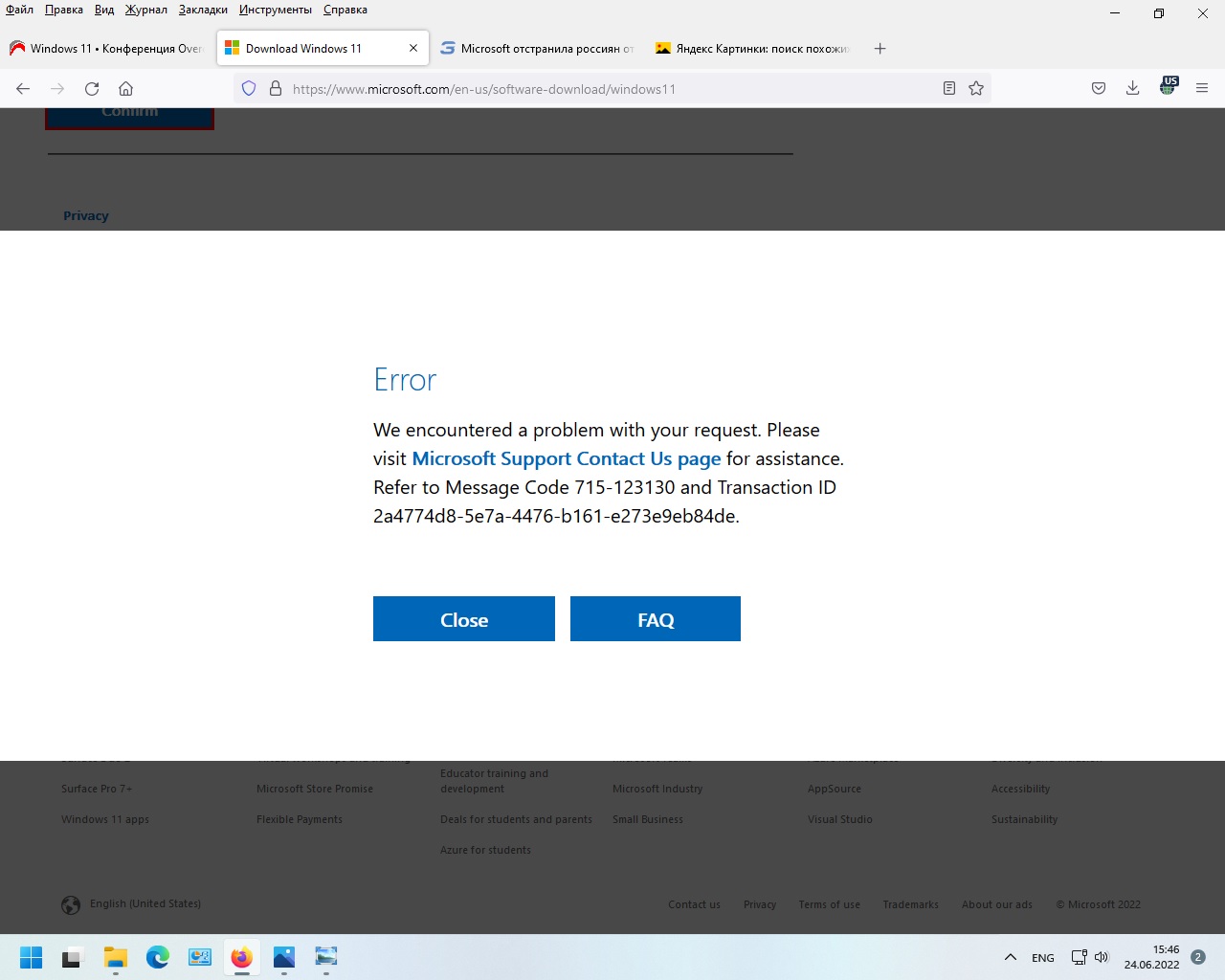Screen dimensions: 1225x980
Task: Click the US extension icon
Action: pyautogui.click(x=1169, y=86)
